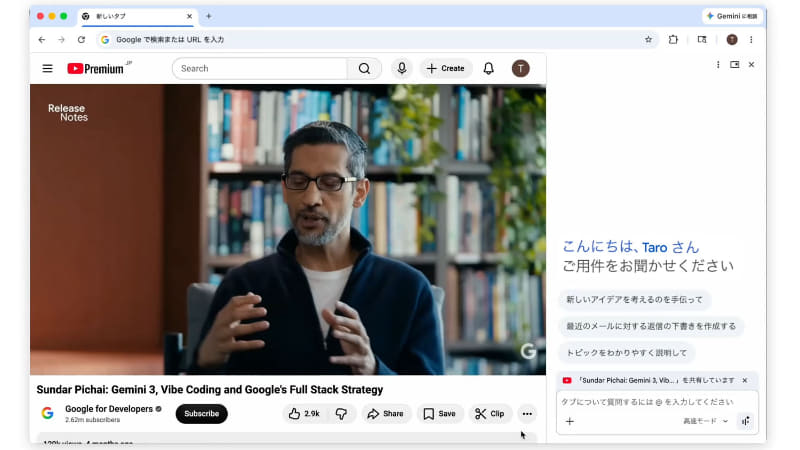Start Gemini Live voice icon in prompt box
The width and height of the screenshot is (800, 450).
[746, 421]
